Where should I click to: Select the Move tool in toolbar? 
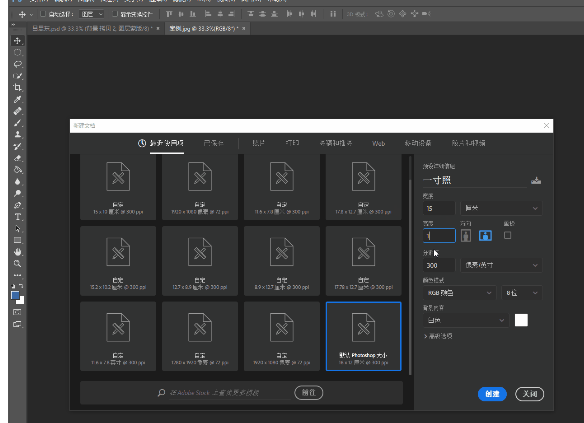18,41
